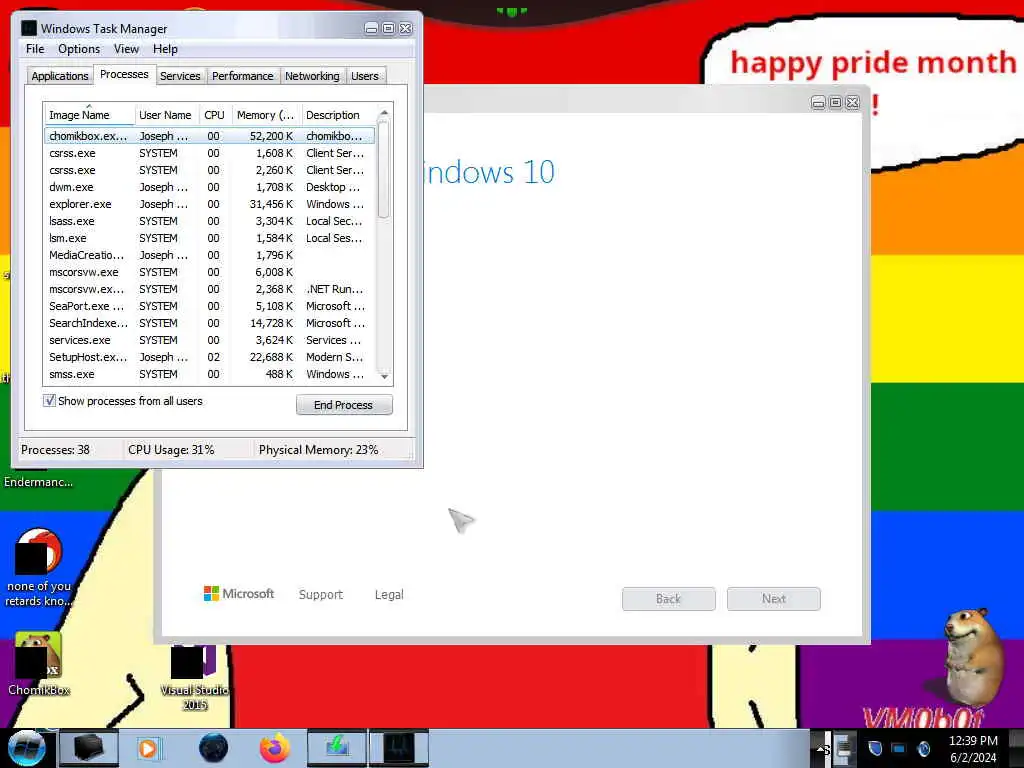Open the Visual Studio 2015 desktop icon

[194, 677]
